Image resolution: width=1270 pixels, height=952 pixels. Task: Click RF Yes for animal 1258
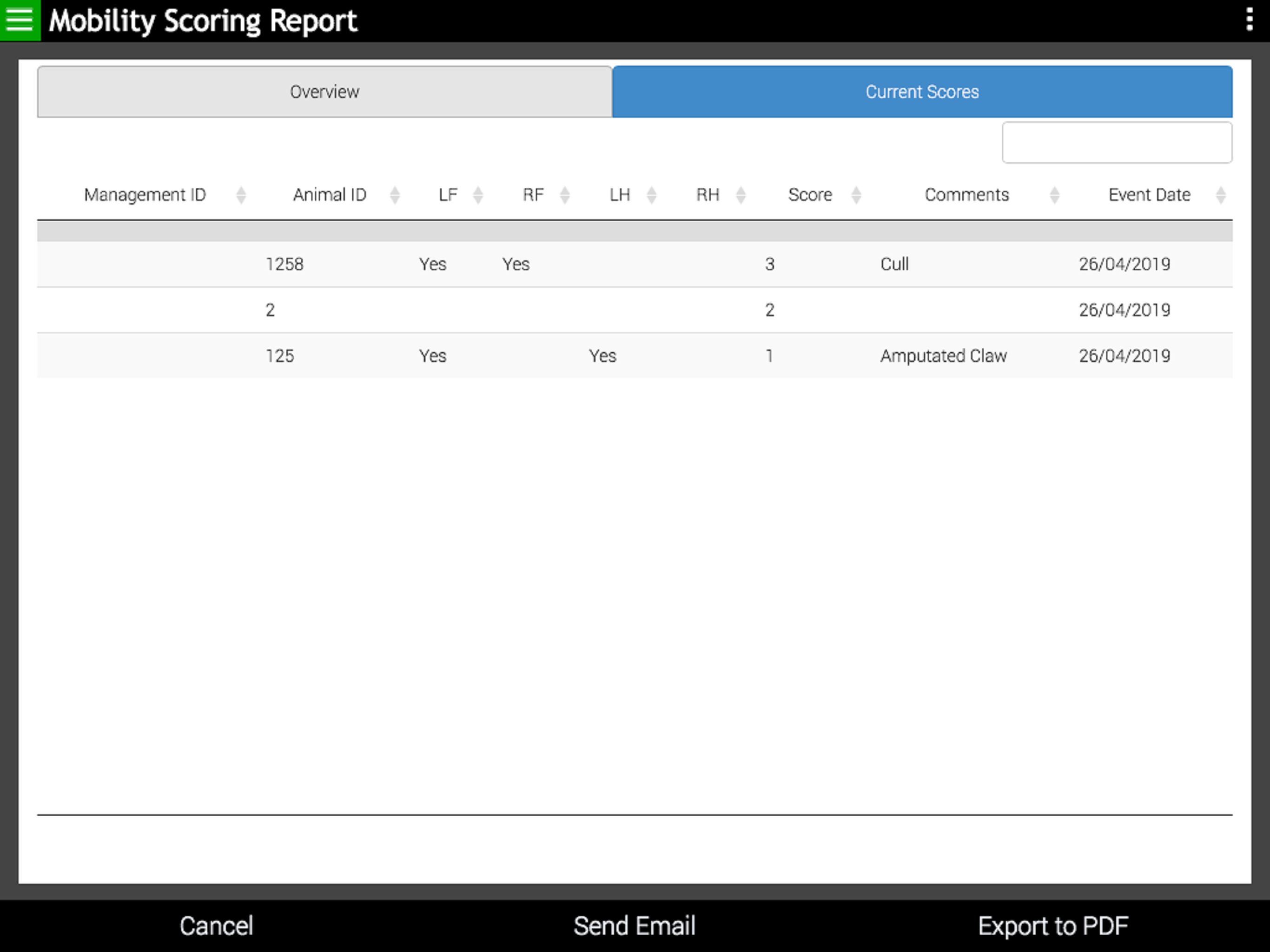pyautogui.click(x=516, y=264)
